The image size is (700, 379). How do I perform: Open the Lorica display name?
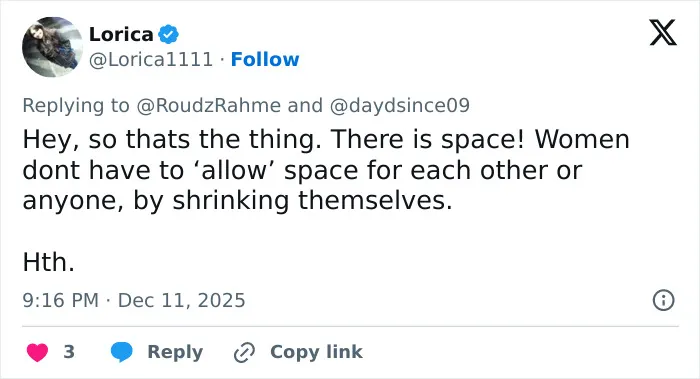pos(121,34)
